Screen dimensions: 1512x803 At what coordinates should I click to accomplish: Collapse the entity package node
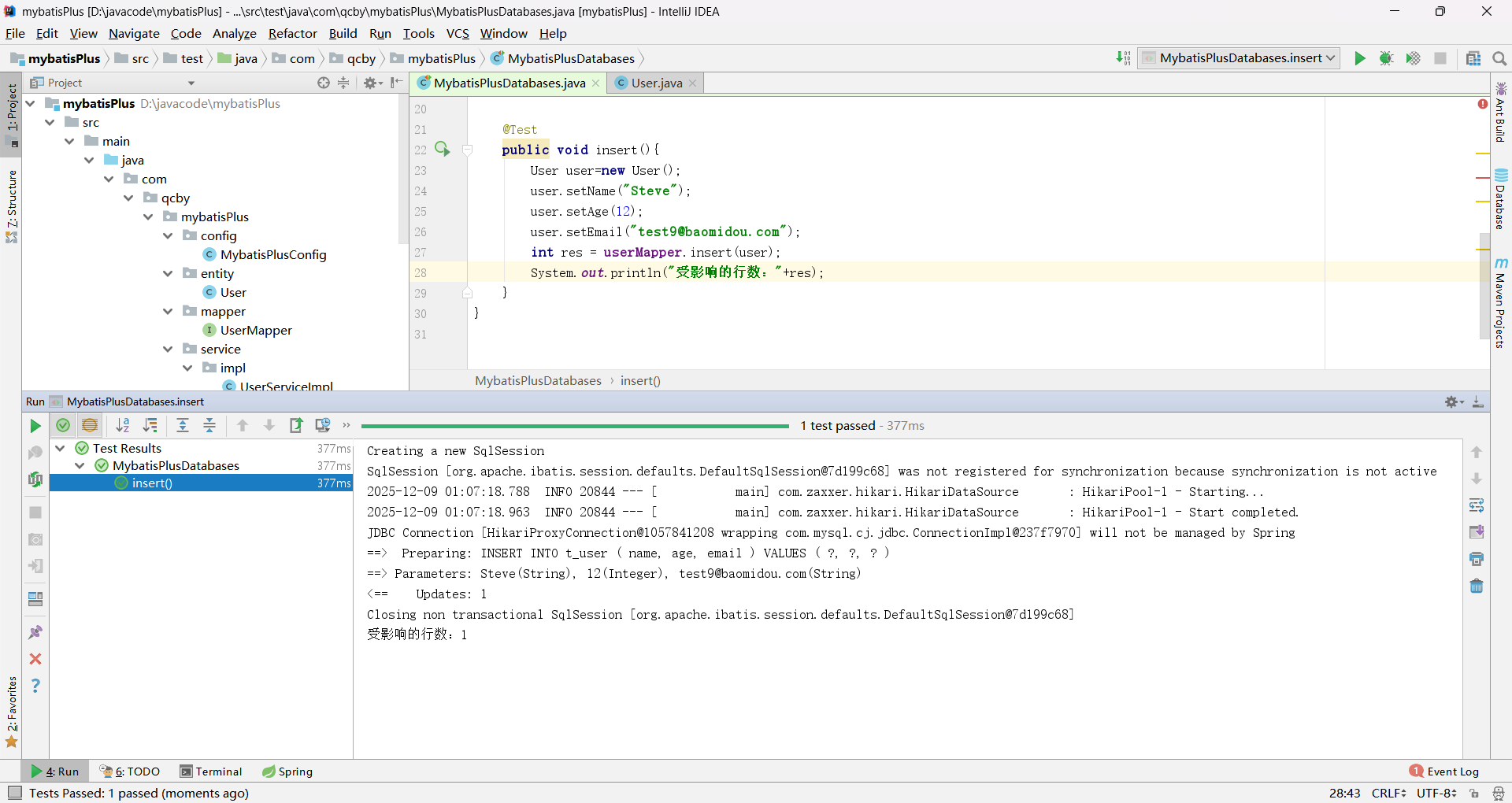(168, 273)
